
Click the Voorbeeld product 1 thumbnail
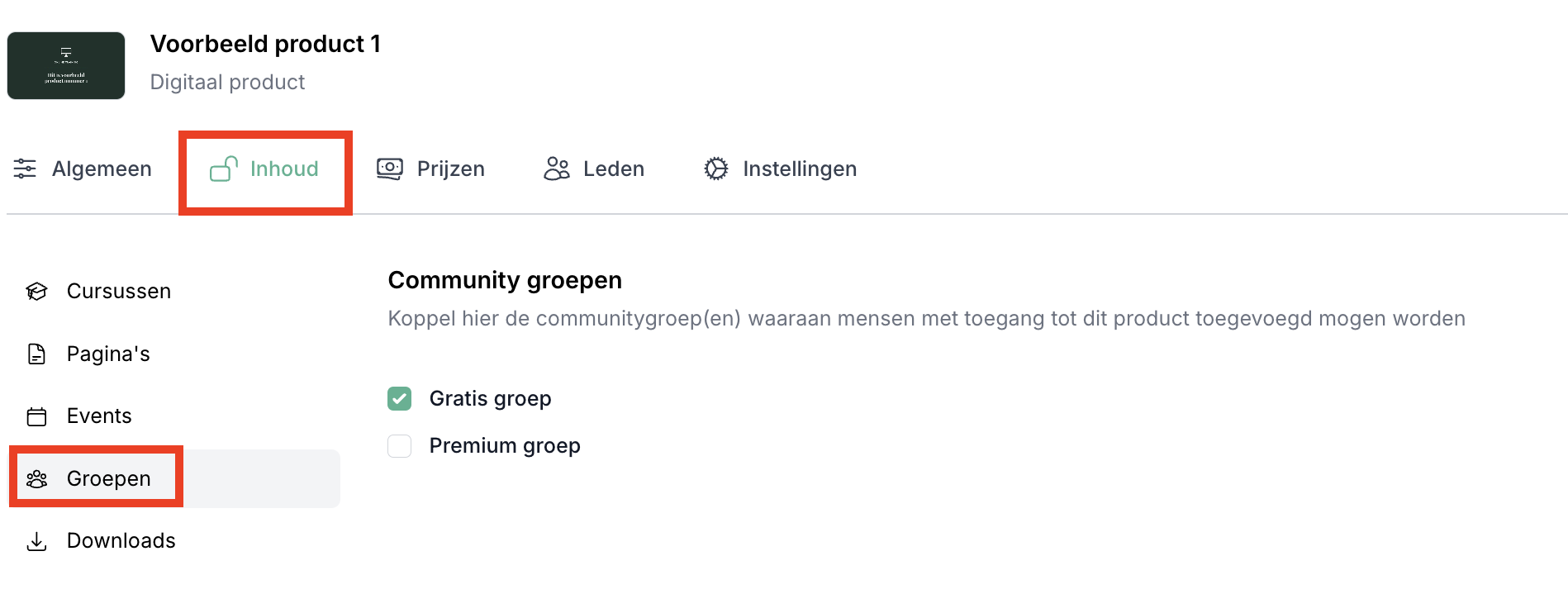click(66, 66)
